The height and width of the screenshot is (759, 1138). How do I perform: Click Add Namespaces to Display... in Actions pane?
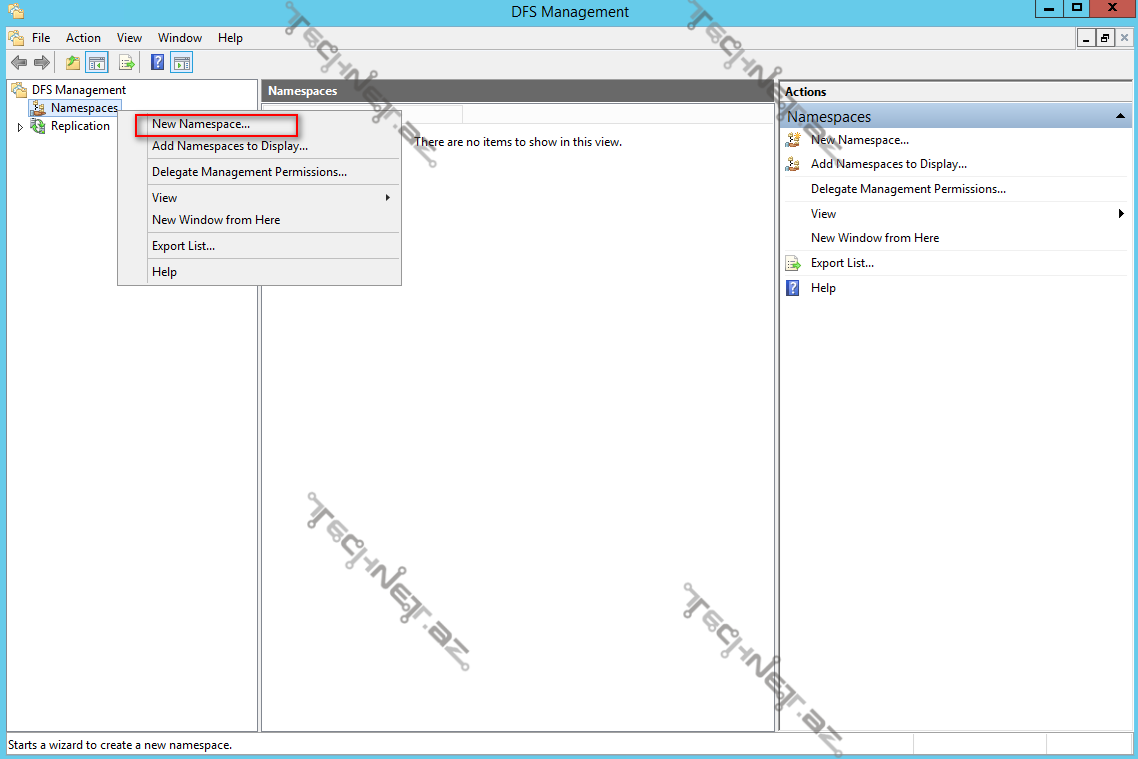pos(888,164)
